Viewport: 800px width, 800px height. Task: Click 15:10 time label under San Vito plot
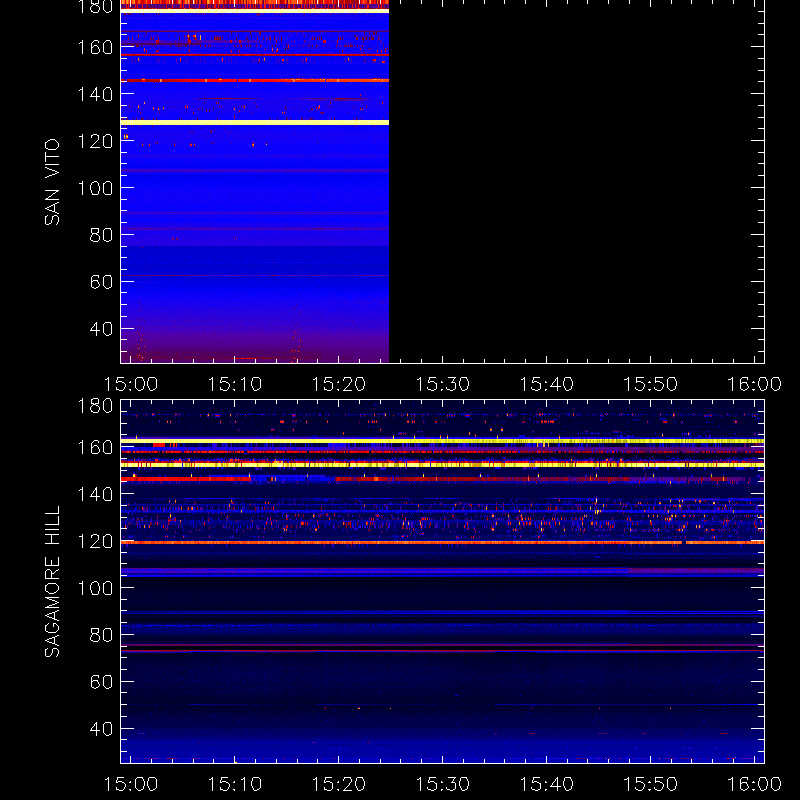click(235, 384)
